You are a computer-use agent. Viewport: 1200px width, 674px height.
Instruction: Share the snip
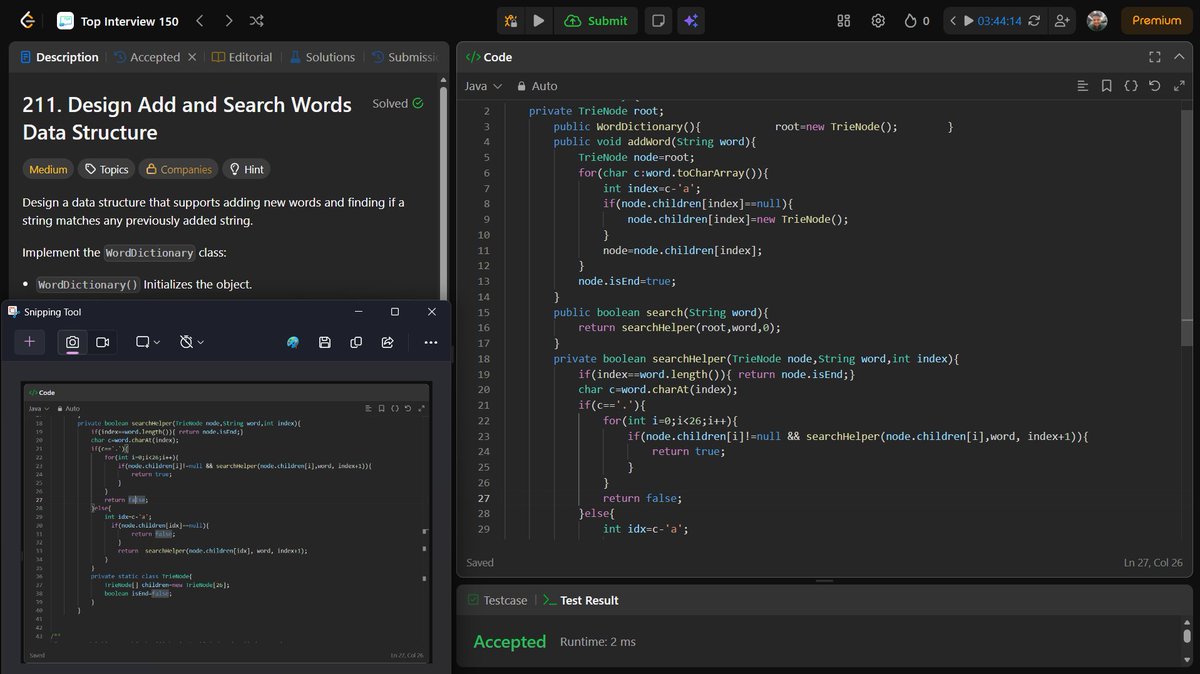pos(387,342)
